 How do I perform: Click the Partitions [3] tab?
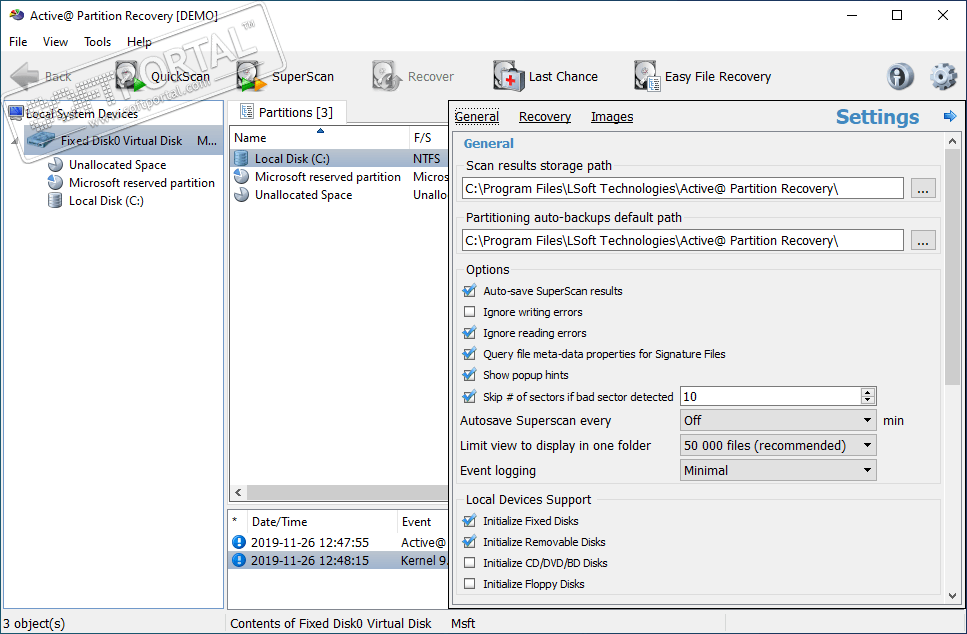click(x=287, y=112)
